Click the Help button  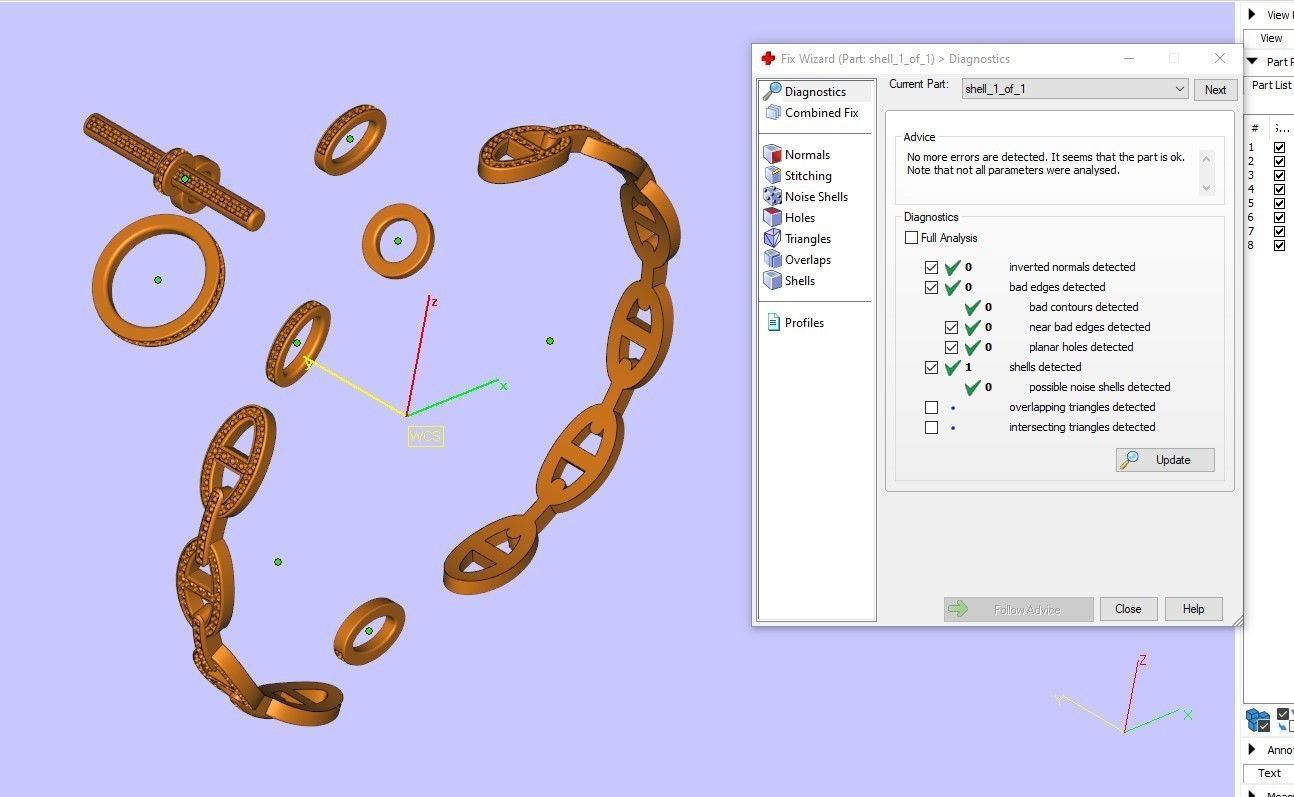coord(1193,609)
